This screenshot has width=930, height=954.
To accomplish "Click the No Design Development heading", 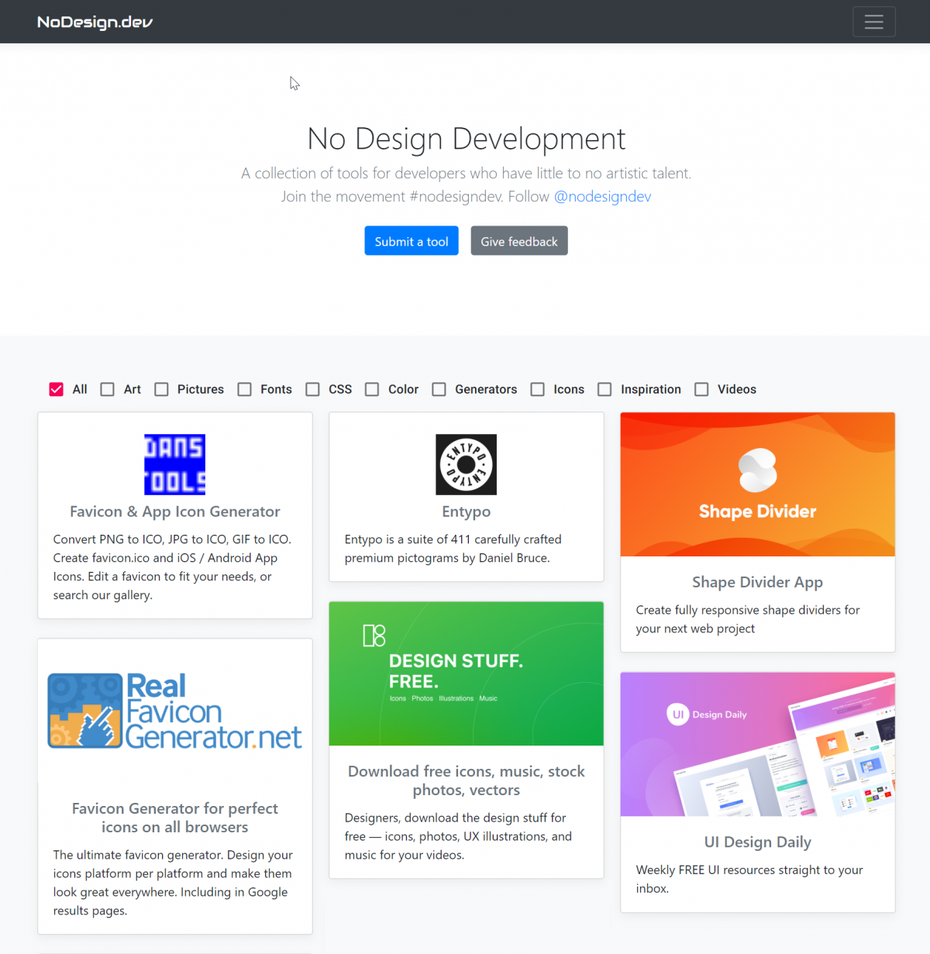I will click(x=466, y=139).
